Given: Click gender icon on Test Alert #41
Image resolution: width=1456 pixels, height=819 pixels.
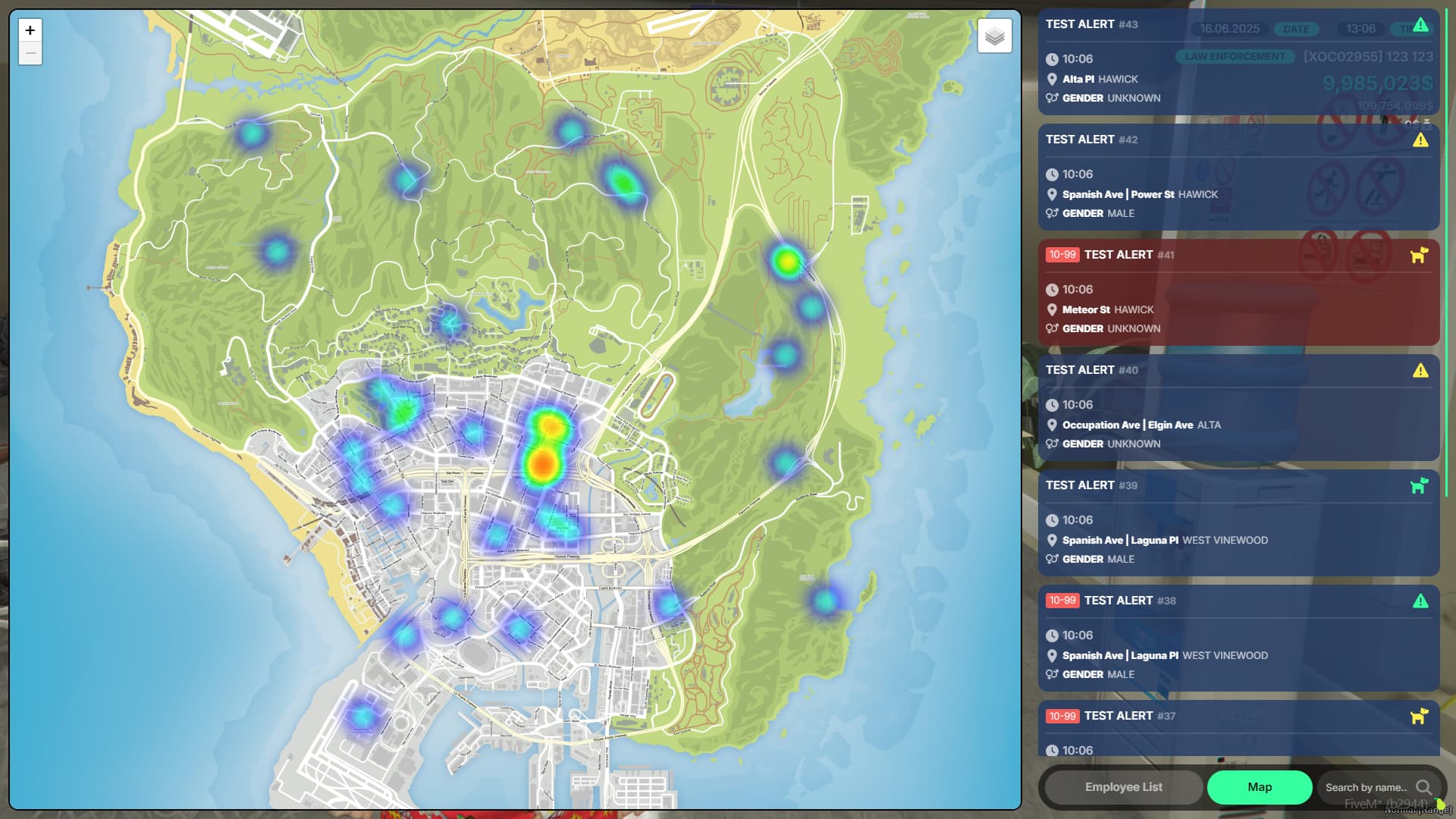Looking at the screenshot, I should 1052,328.
